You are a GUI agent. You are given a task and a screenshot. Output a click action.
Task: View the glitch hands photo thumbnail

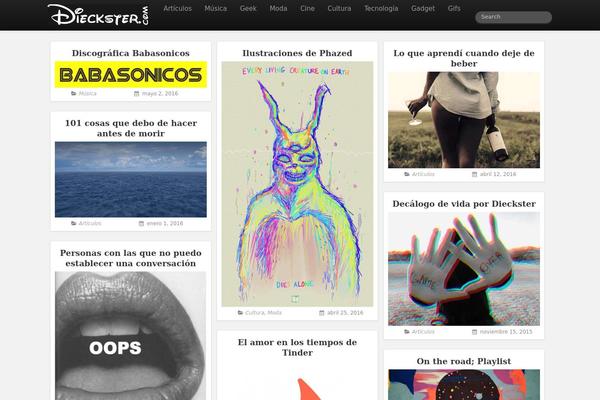point(464,269)
